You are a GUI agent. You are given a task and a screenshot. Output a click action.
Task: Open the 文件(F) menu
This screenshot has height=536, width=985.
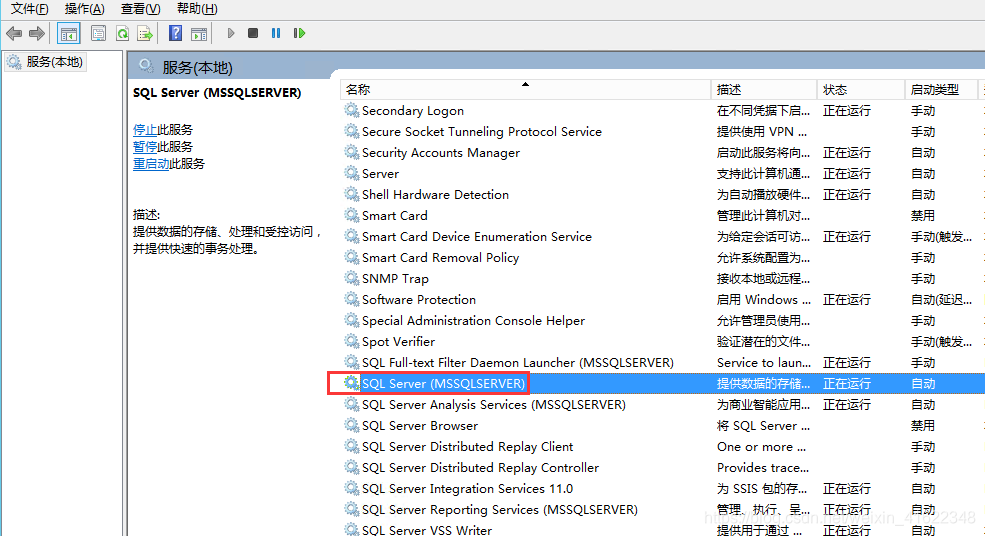[x=30, y=9]
